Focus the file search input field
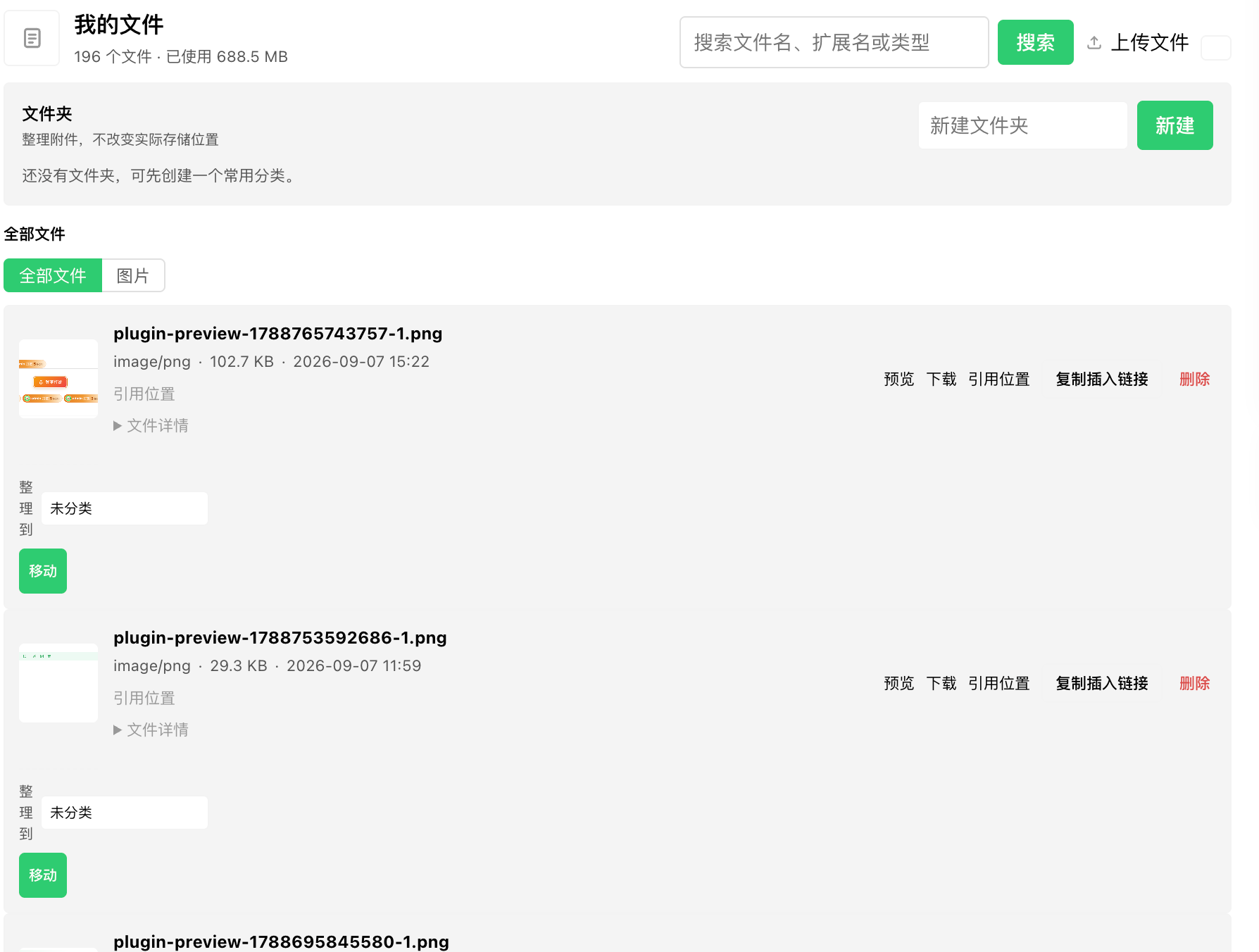 click(x=834, y=42)
